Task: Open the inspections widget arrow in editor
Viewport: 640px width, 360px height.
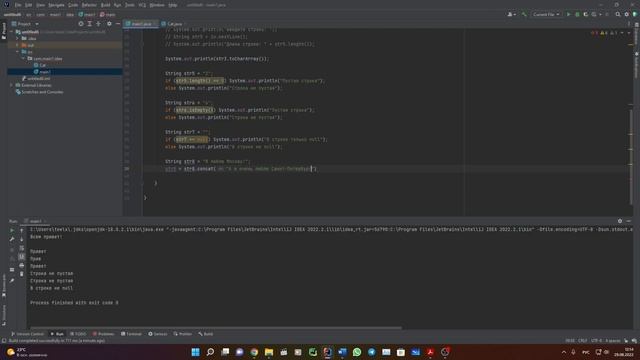Action: pos(622,33)
